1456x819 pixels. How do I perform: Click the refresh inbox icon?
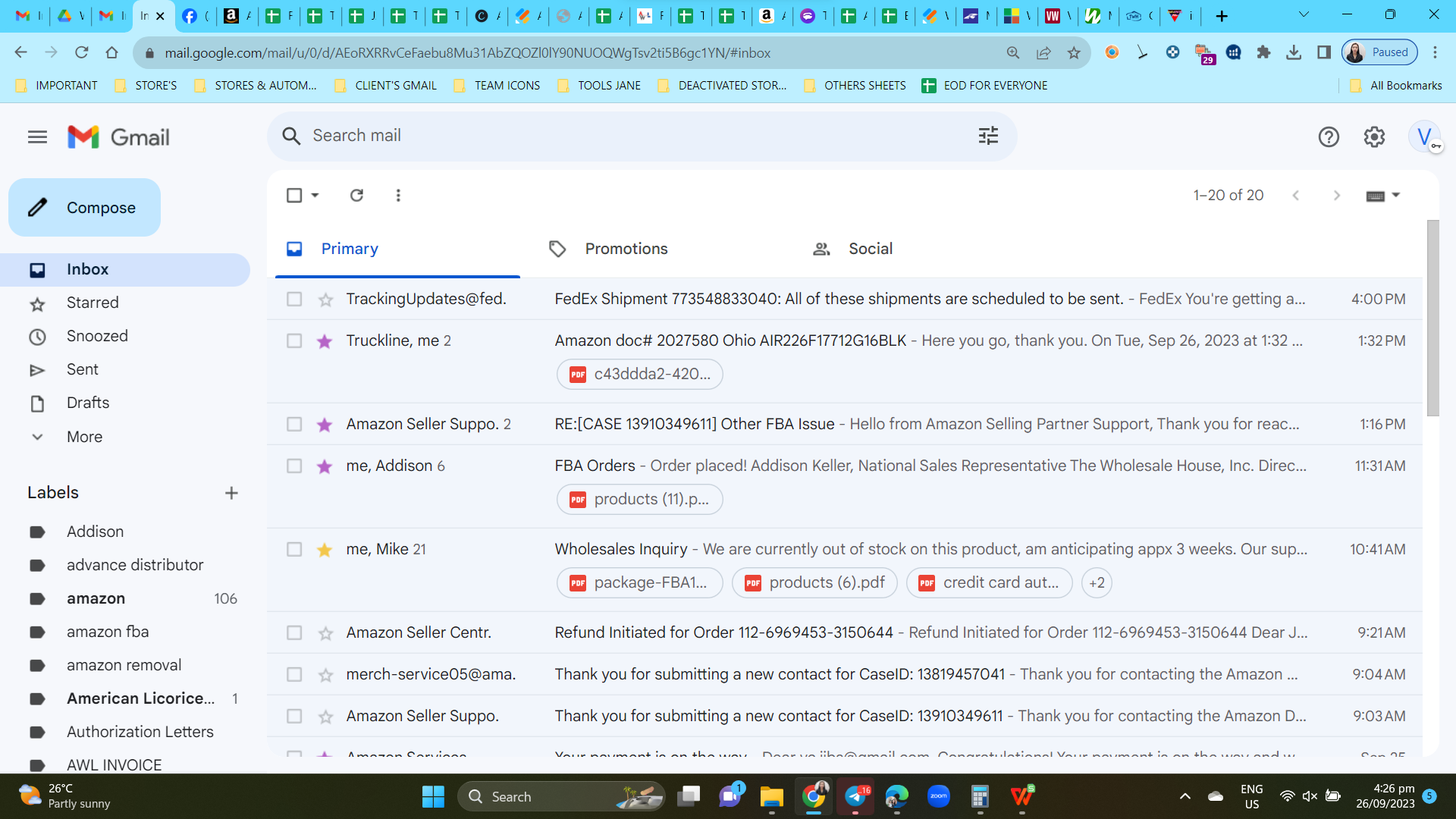click(356, 196)
